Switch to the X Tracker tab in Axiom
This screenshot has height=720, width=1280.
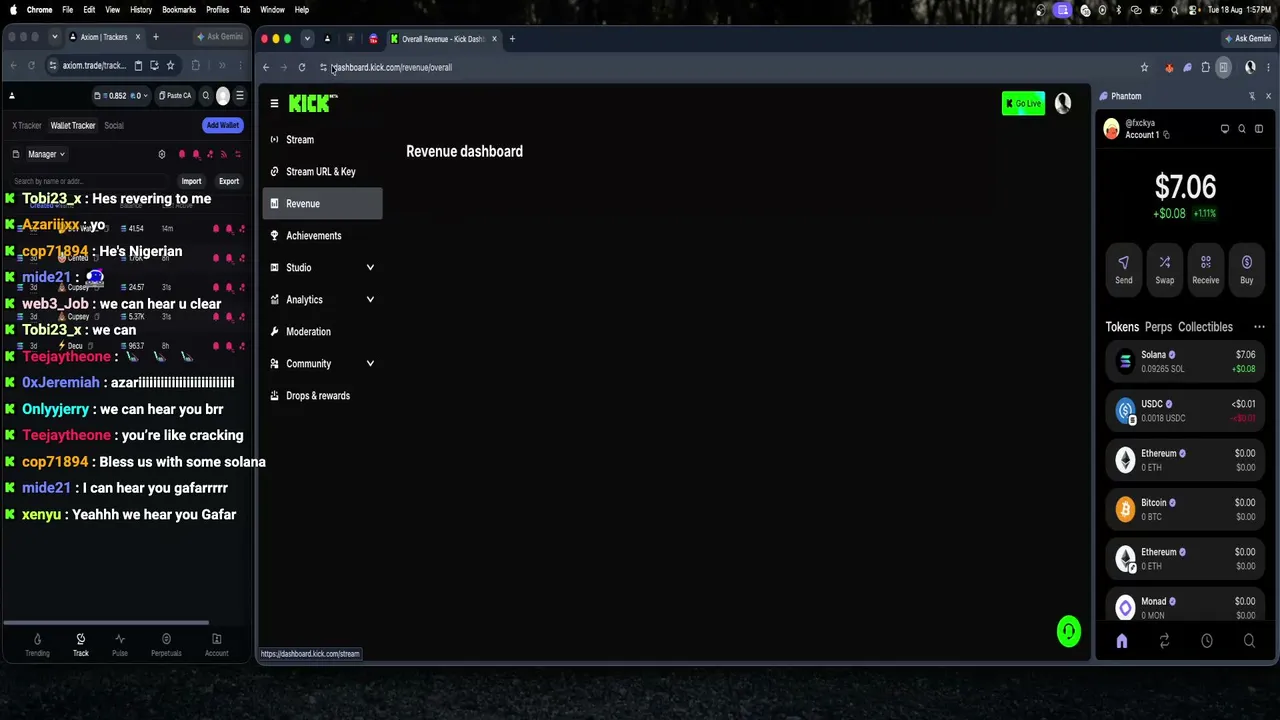coord(27,126)
